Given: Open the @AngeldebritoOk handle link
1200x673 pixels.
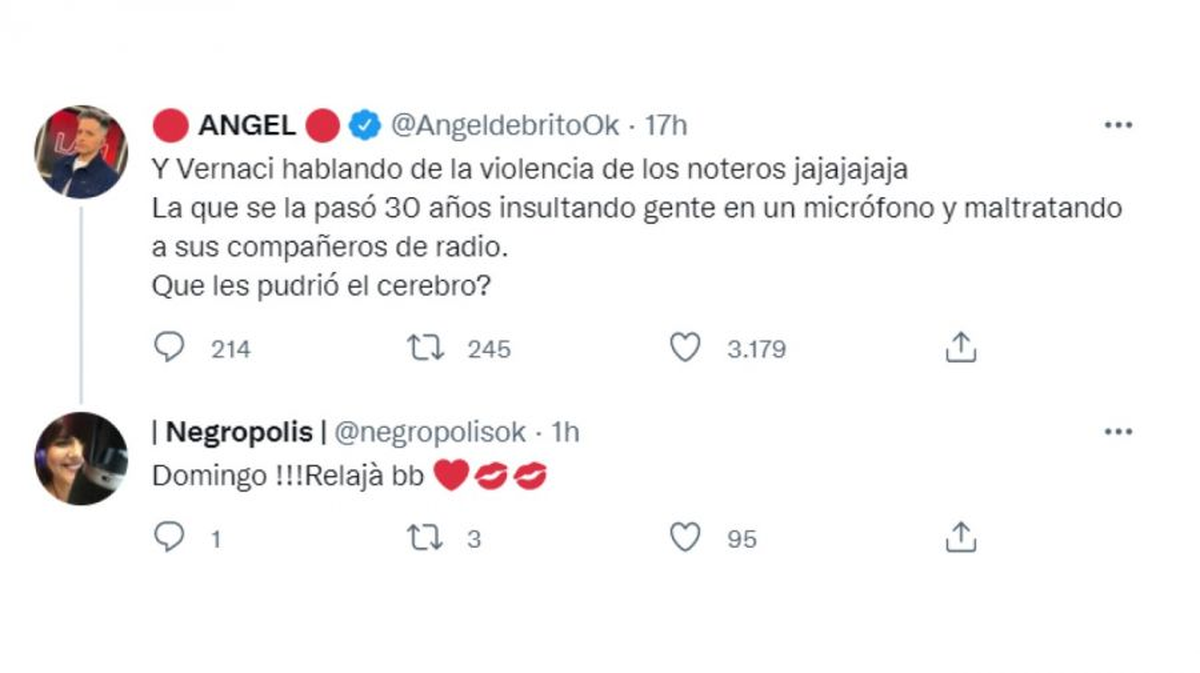Looking at the screenshot, I should 504,126.
